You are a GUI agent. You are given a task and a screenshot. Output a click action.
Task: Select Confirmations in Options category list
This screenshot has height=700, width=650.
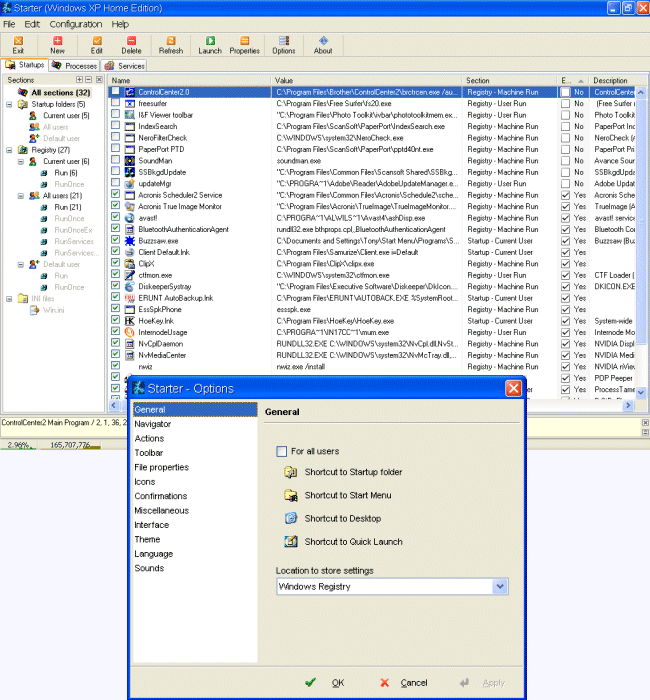tap(161, 496)
